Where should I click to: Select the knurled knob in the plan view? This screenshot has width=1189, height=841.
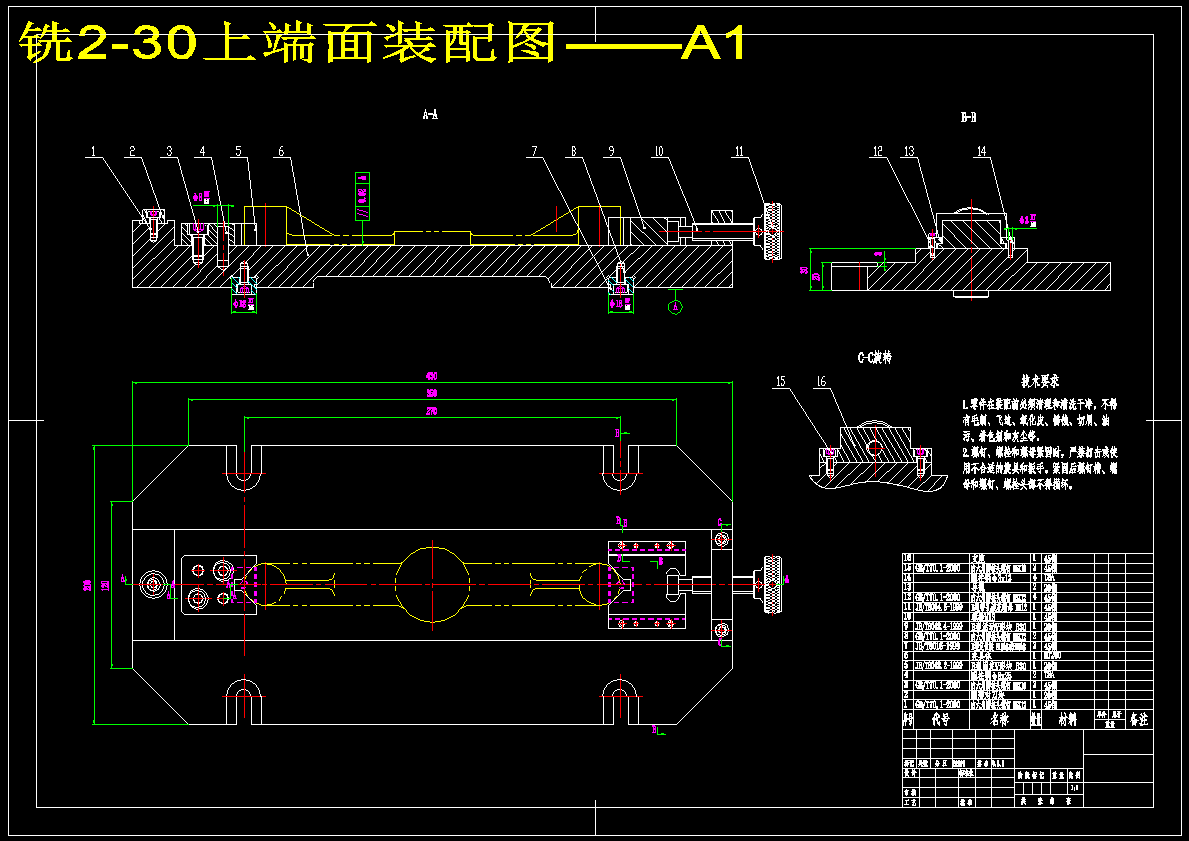pyautogui.click(x=773, y=585)
